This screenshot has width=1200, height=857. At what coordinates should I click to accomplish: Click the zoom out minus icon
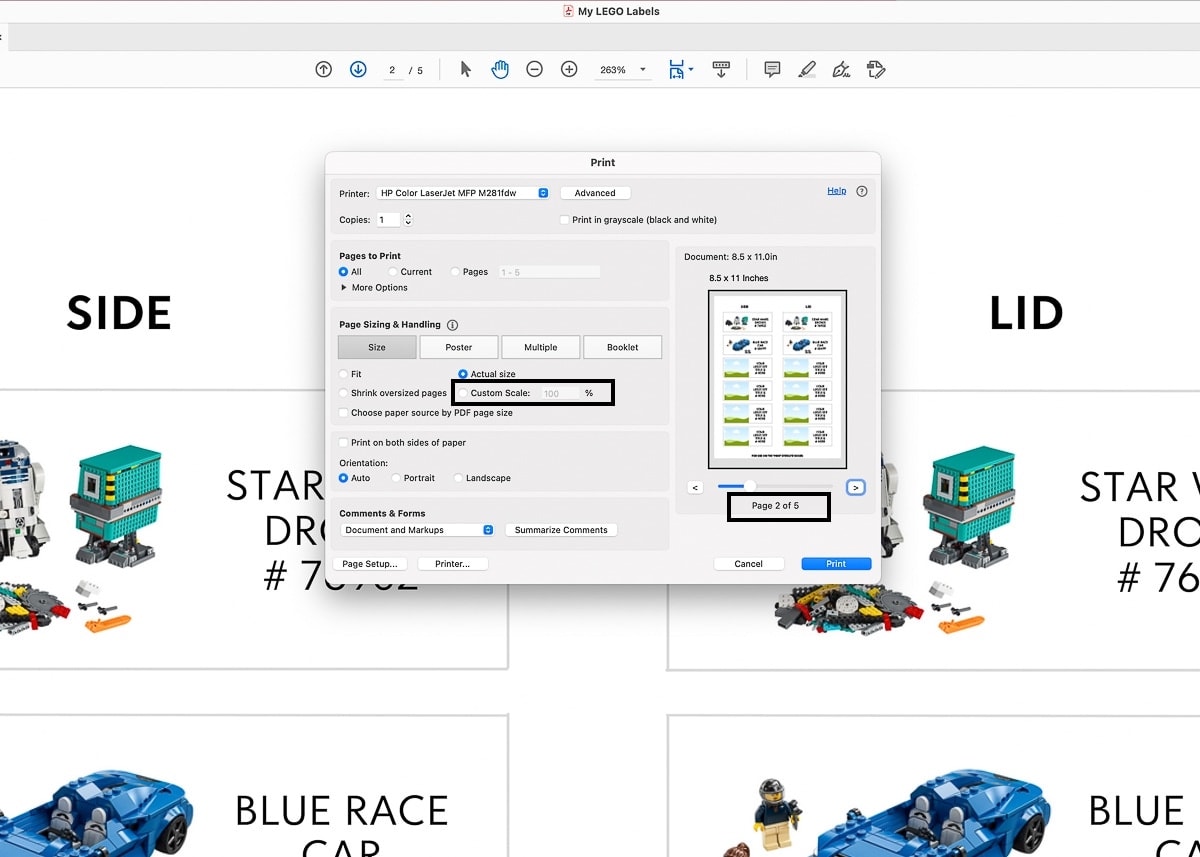click(x=535, y=70)
